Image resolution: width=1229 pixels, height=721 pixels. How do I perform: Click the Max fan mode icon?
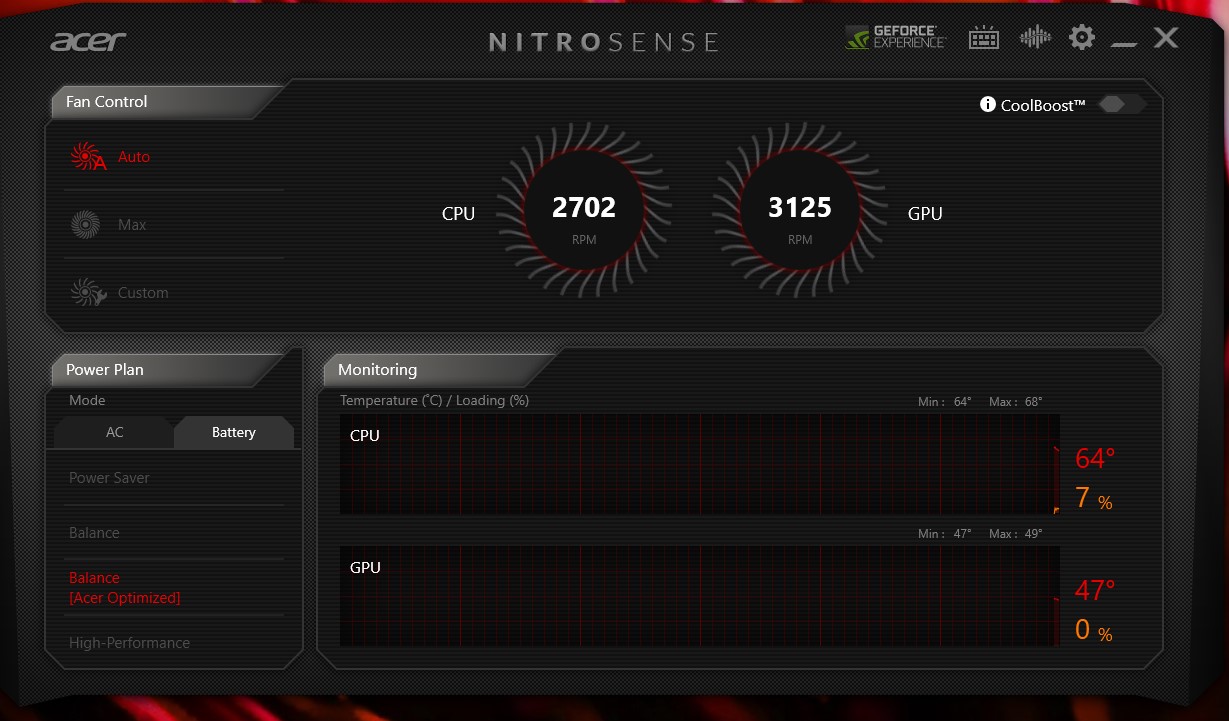click(x=86, y=225)
